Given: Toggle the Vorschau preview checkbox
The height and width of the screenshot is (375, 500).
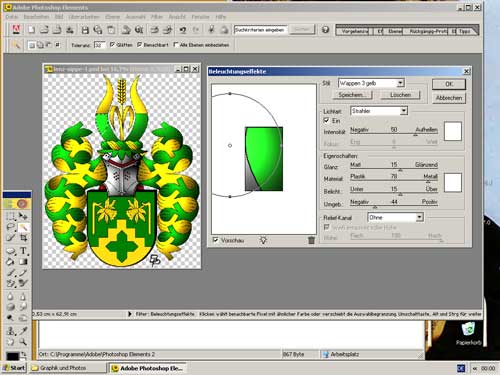Looking at the screenshot, I should tap(216, 240).
